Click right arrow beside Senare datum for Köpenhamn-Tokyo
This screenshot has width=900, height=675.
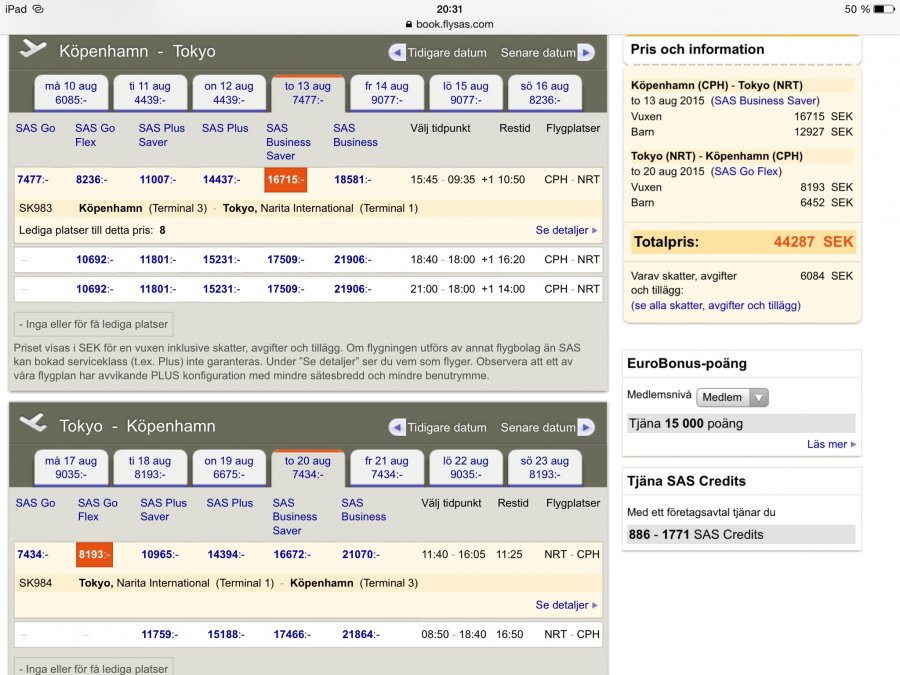coord(586,53)
